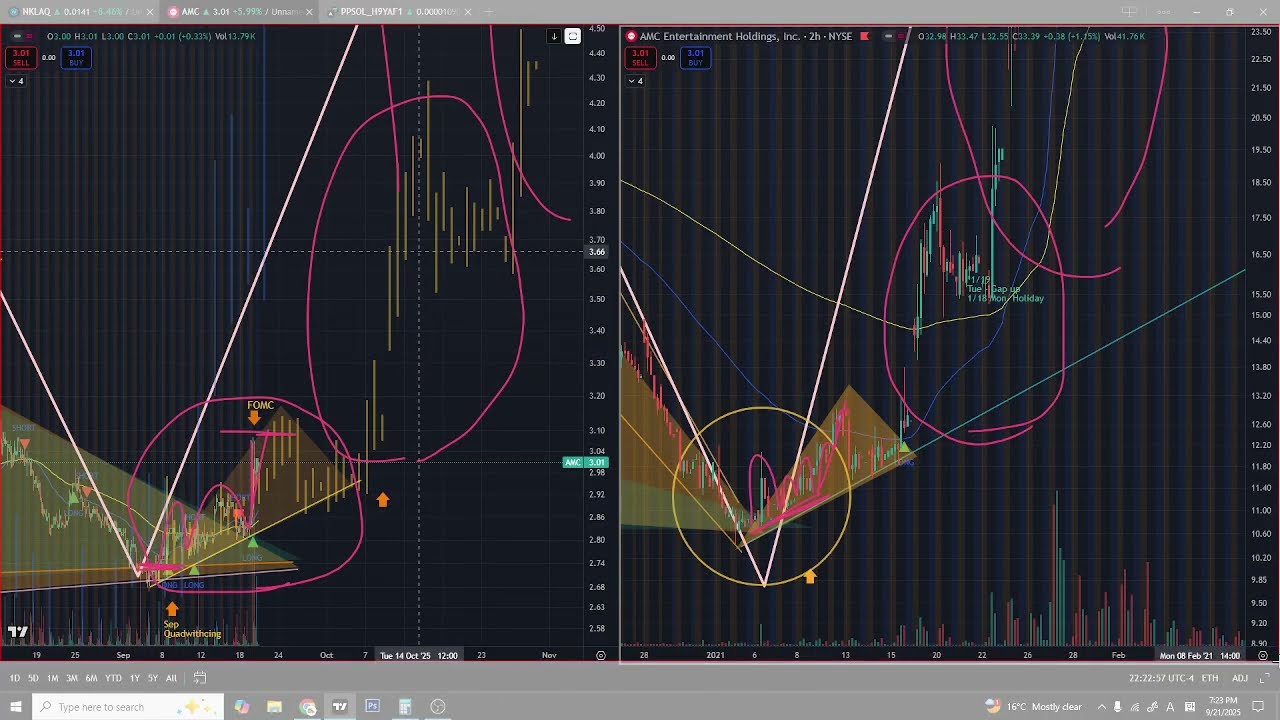The image size is (1280, 720).
Task: Open the Windows Start menu
Action: click(x=15, y=707)
